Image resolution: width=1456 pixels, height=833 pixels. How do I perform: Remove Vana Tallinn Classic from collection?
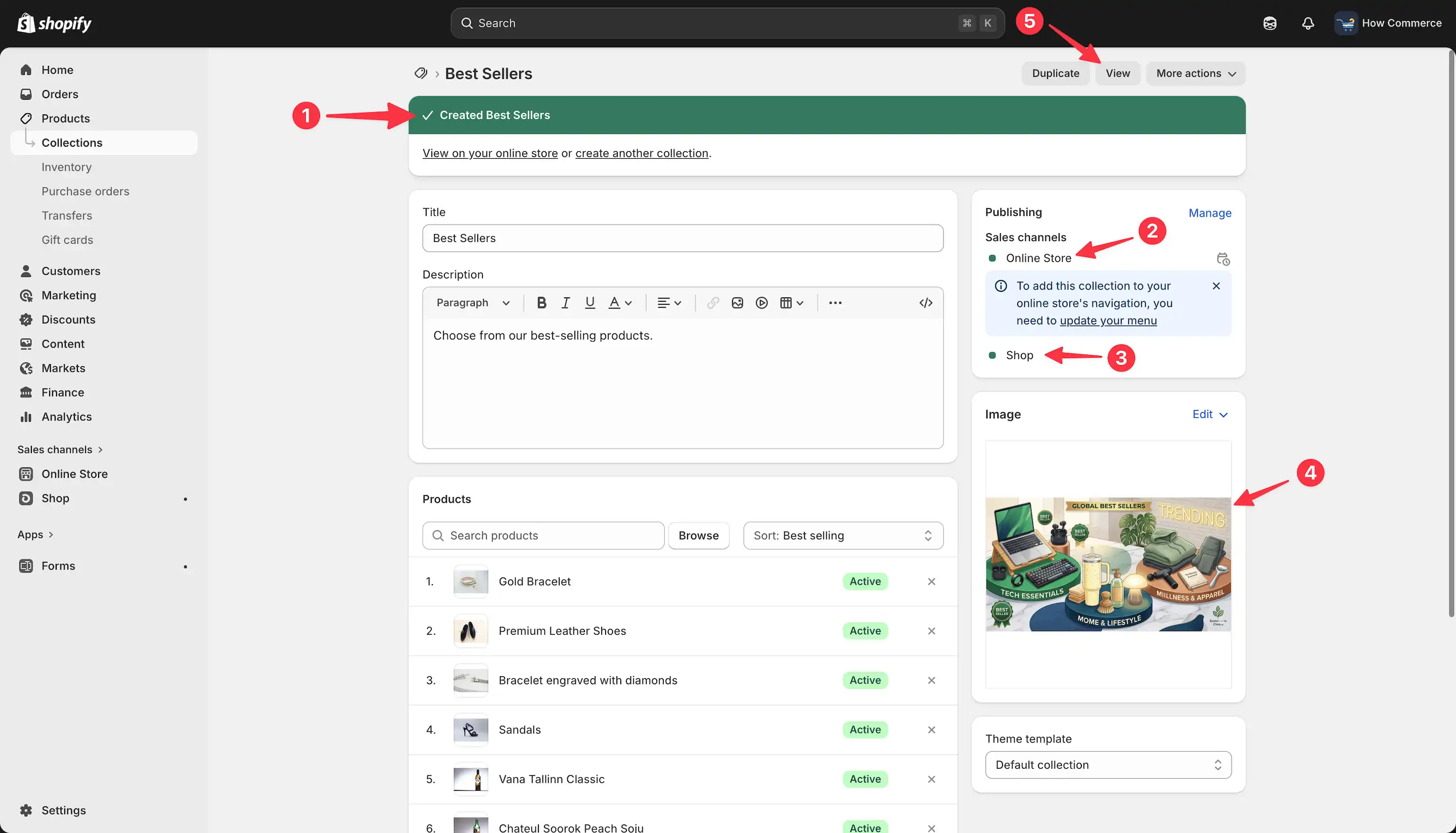[x=932, y=779]
